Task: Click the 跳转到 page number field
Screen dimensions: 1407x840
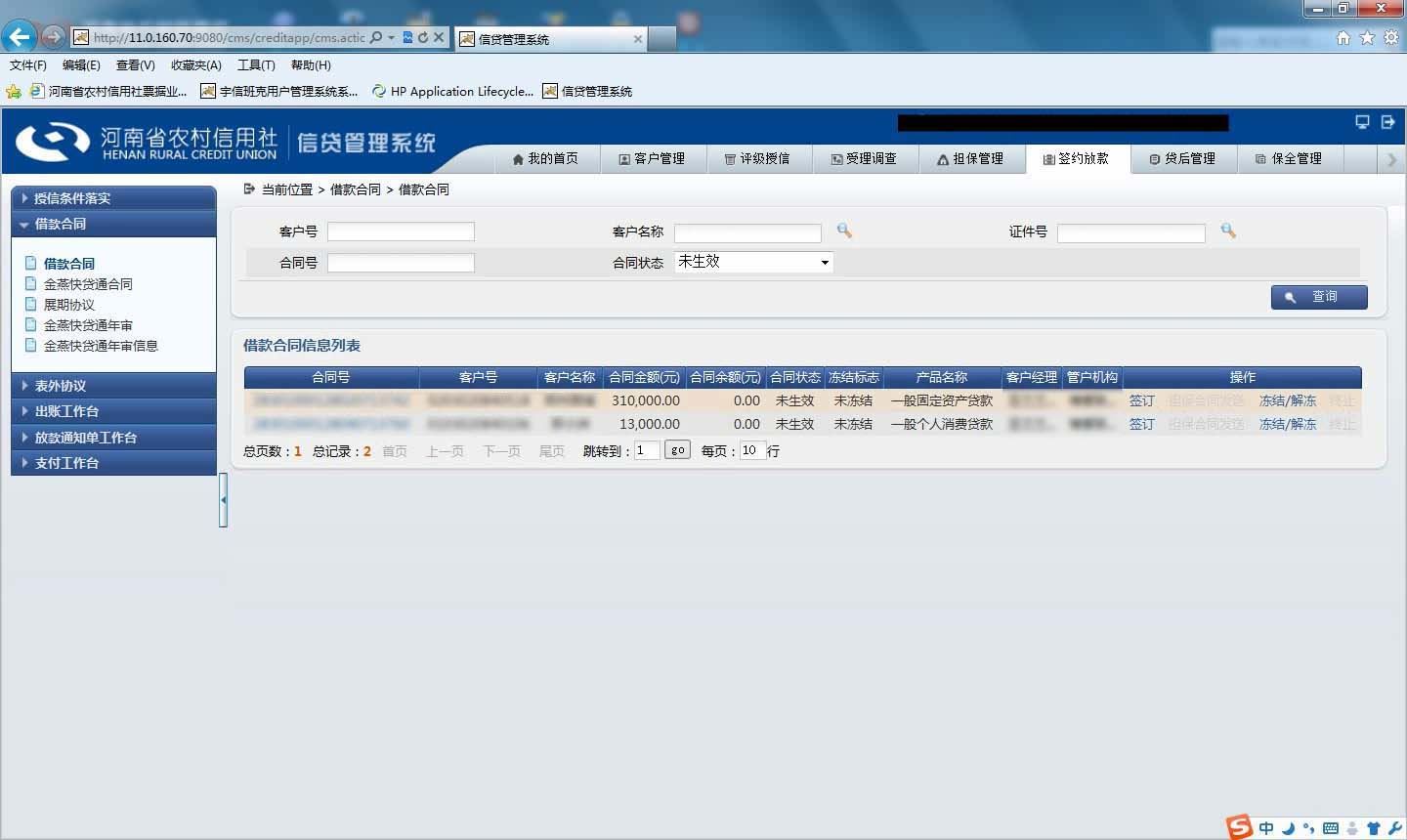Action: coord(647,450)
